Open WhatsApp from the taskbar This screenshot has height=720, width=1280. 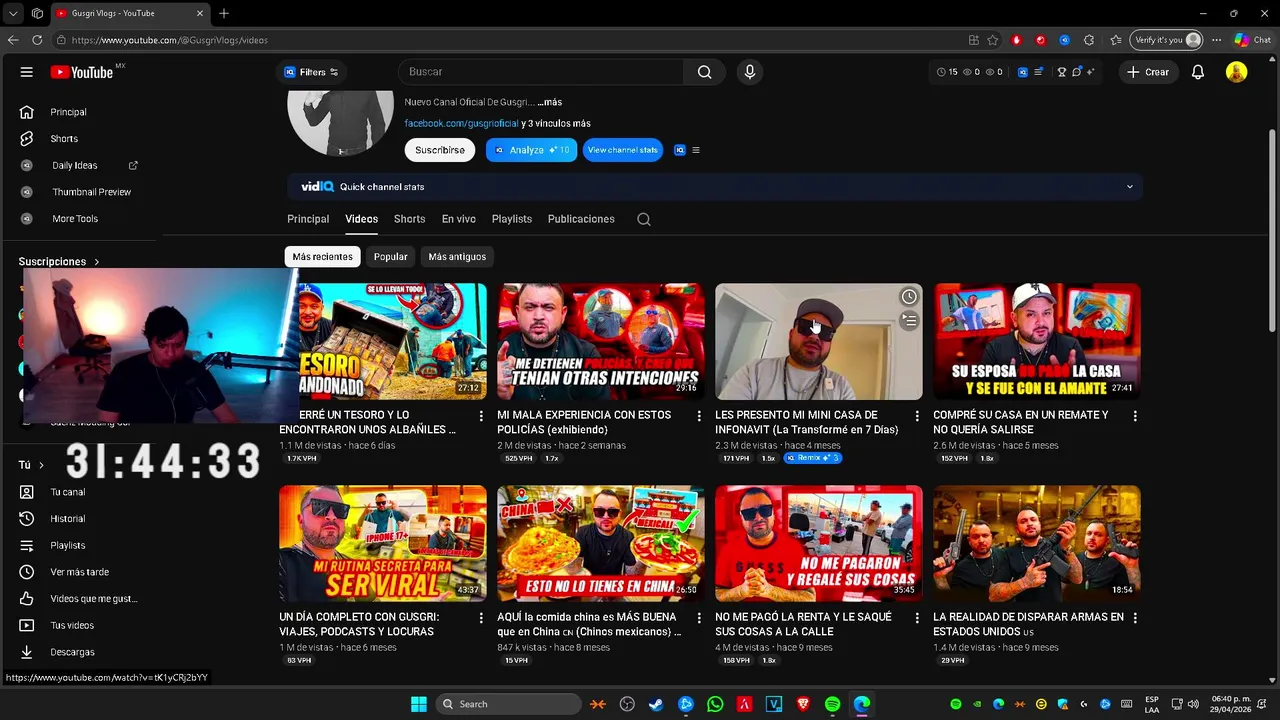[x=715, y=704]
